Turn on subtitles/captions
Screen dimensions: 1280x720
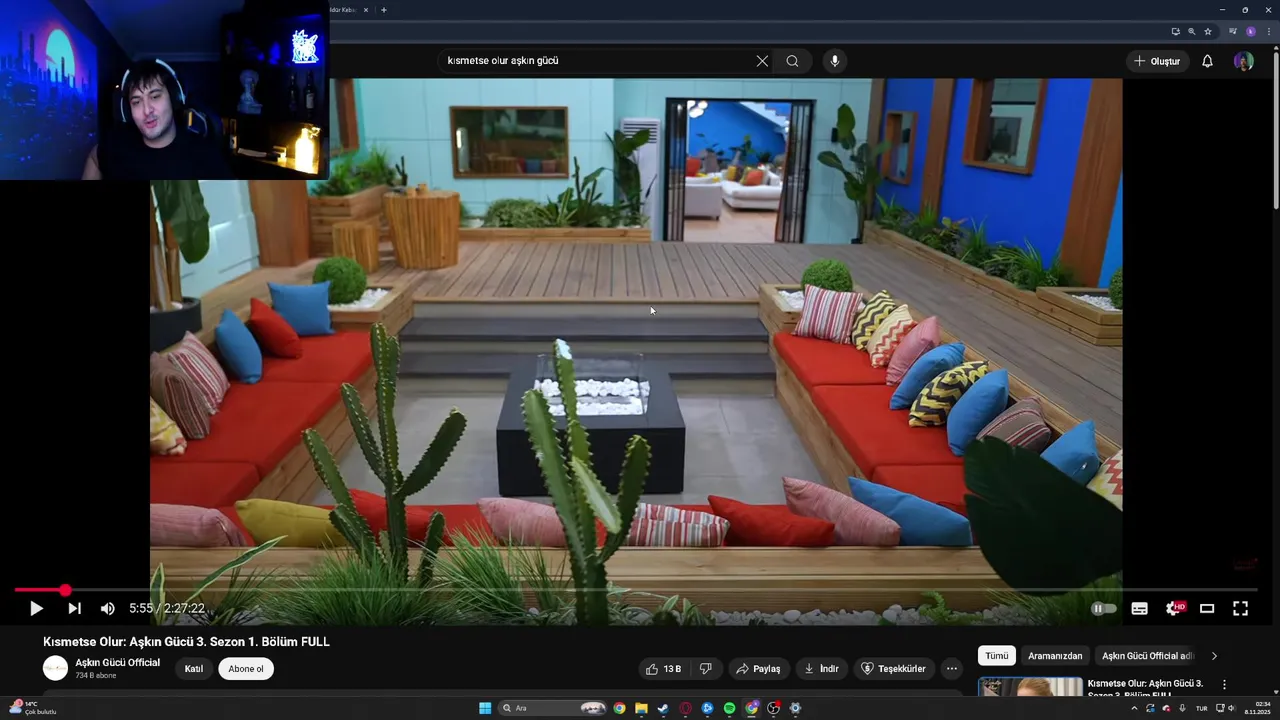tap(1139, 608)
